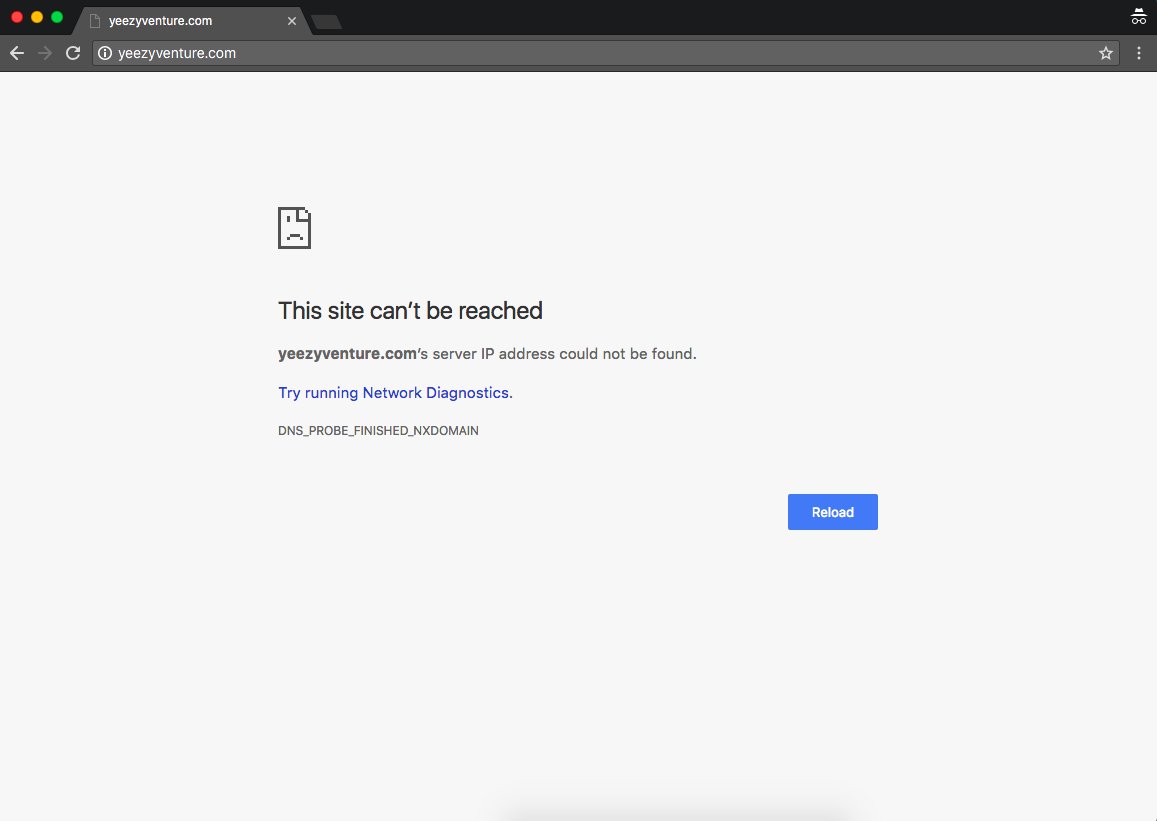
Task: Reload page with the toolbar refresh icon
Action: (x=72, y=53)
